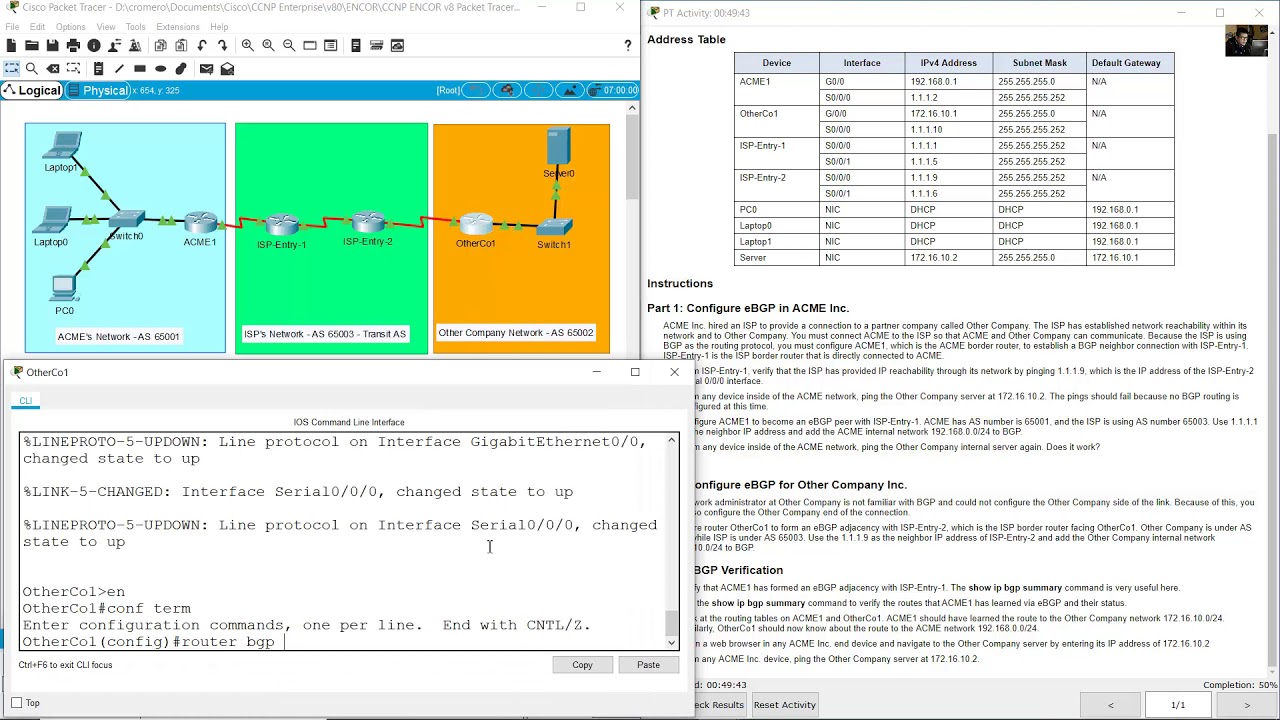Click the Zoom Out magnifier icon
The width and height of the screenshot is (1280, 720).
(x=289, y=45)
